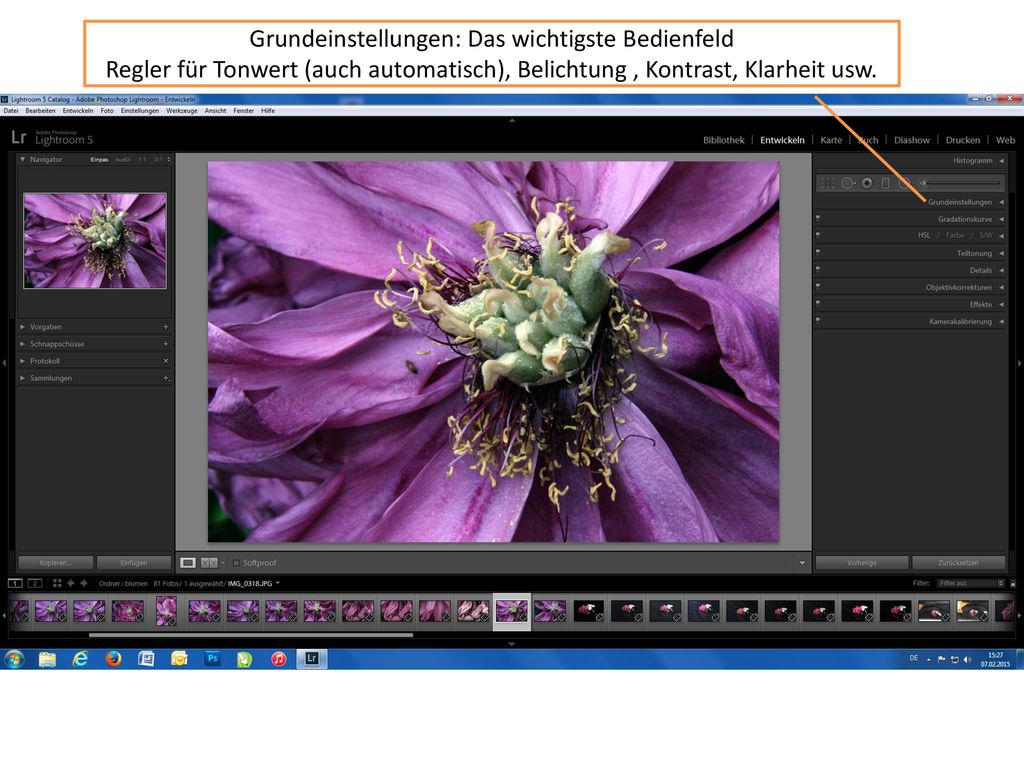Click the Vorherige button
The width and height of the screenshot is (1024, 768).
pyautogui.click(x=862, y=562)
